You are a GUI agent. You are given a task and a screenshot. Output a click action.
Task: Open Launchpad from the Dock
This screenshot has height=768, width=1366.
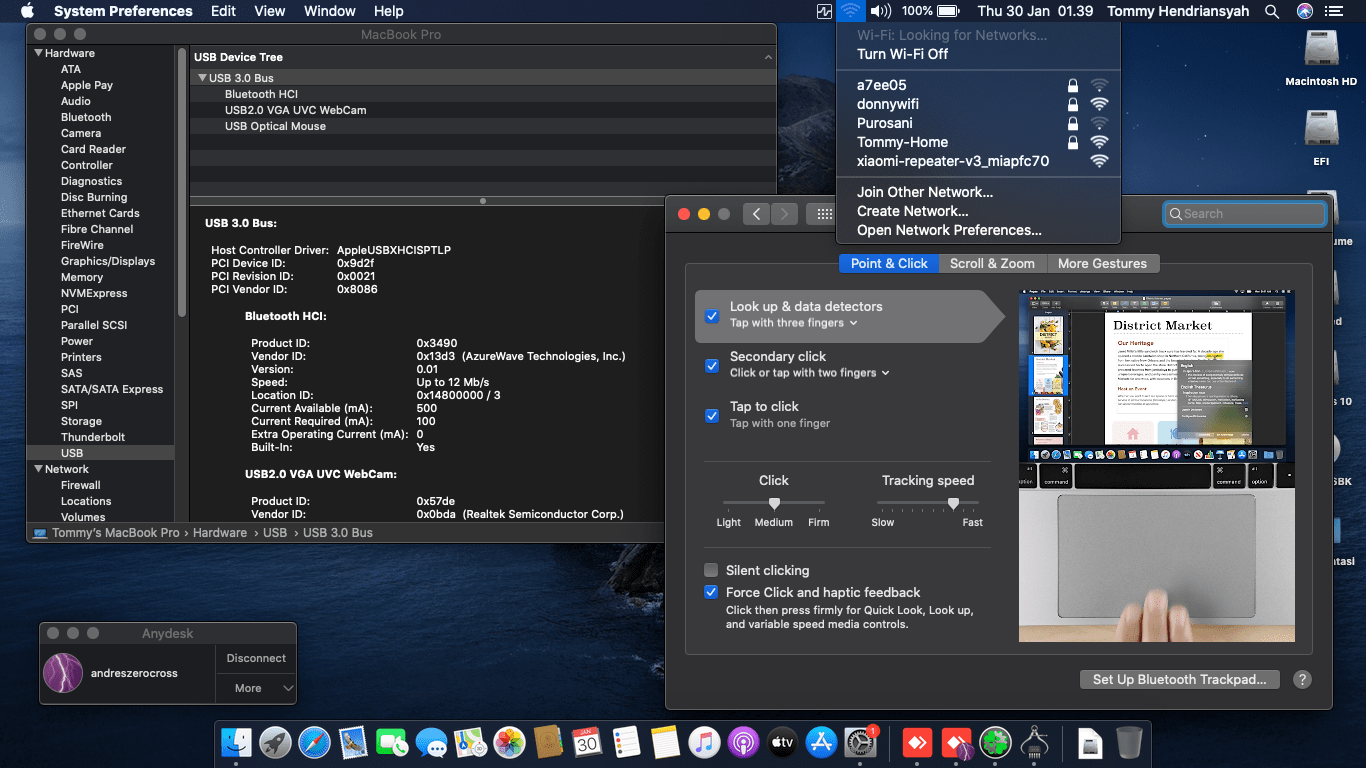click(274, 742)
